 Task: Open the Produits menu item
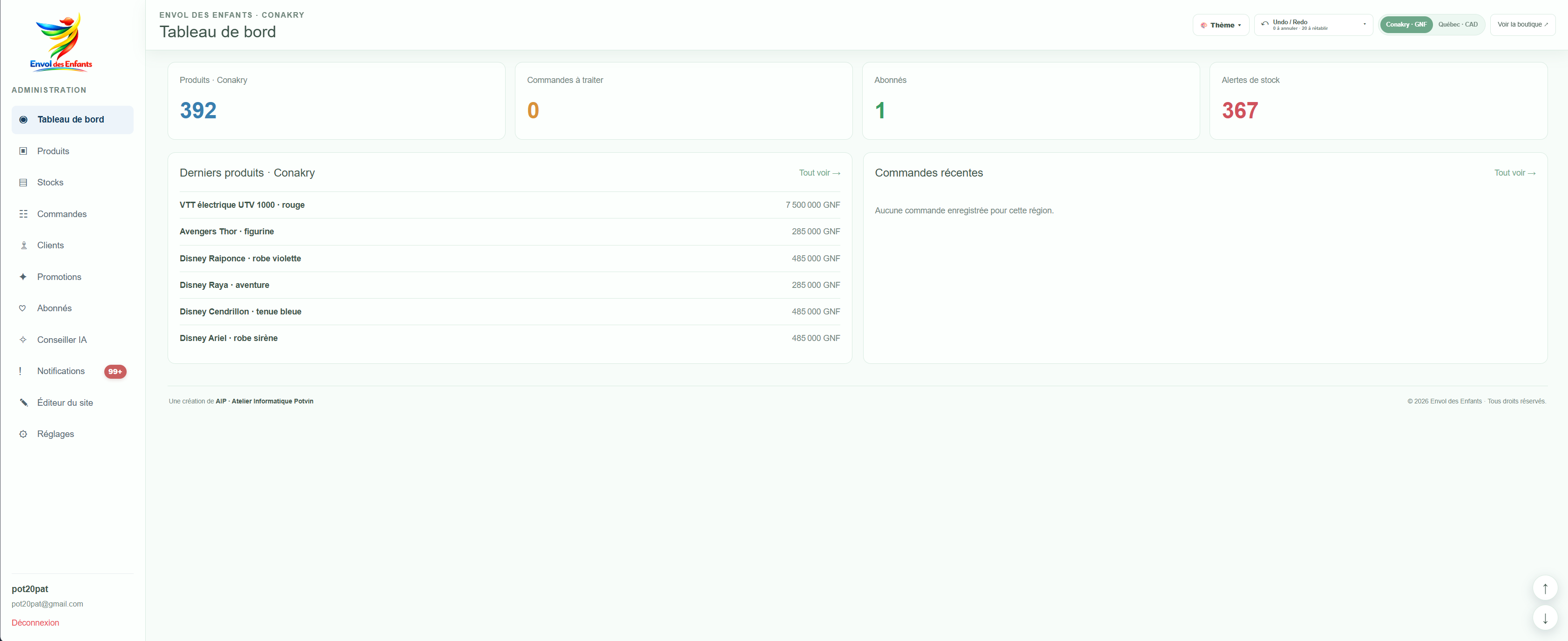coord(73,151)
